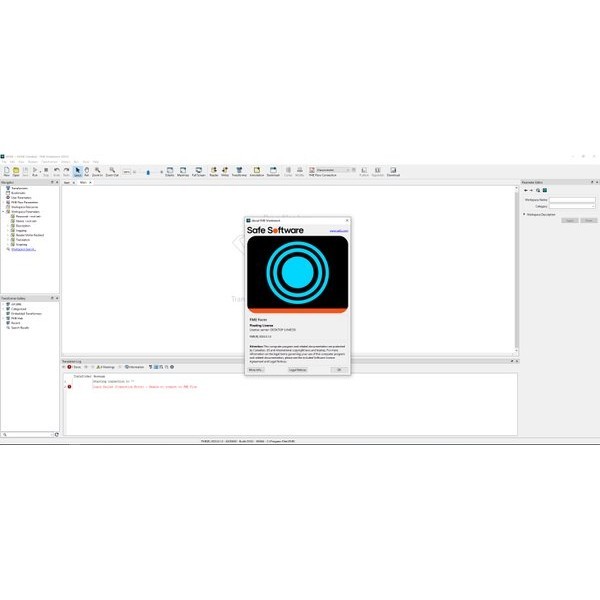Open the Run button dropdown arrow
Viewport: 600px width, 600px height.
click(x=40, y=172)
